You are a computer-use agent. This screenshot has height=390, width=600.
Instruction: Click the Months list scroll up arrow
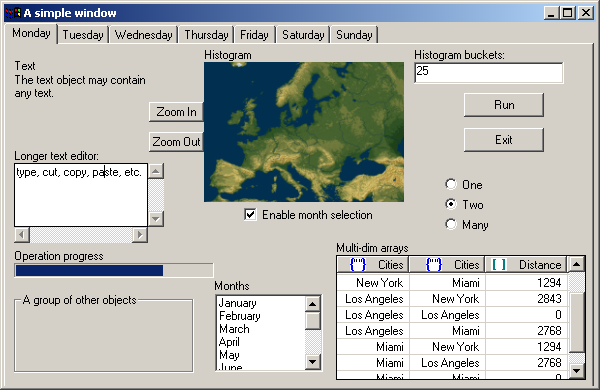click(313, 304)
